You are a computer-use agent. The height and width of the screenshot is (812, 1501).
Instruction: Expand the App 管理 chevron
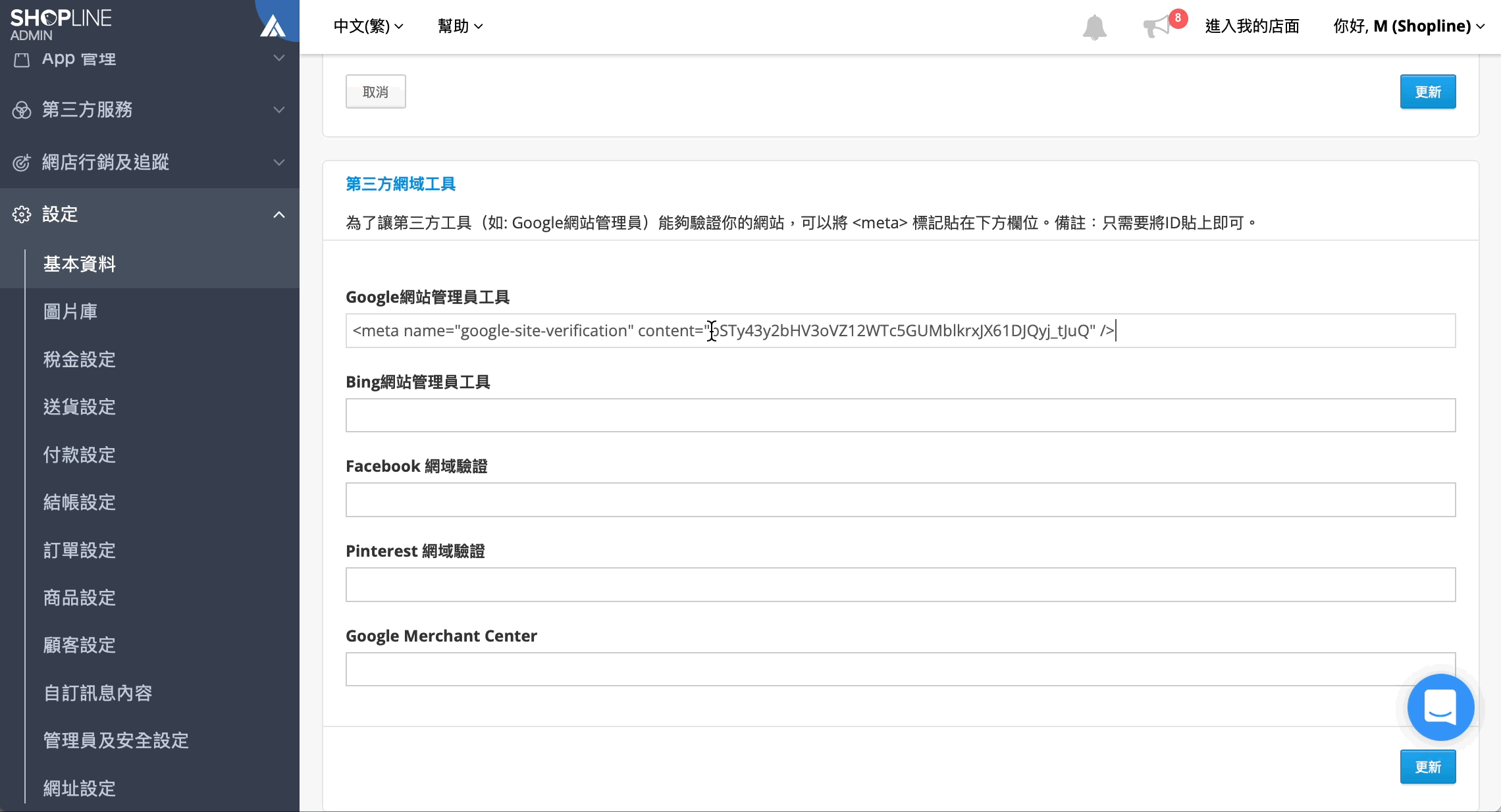pyautogui.click(x=279, y=58)
